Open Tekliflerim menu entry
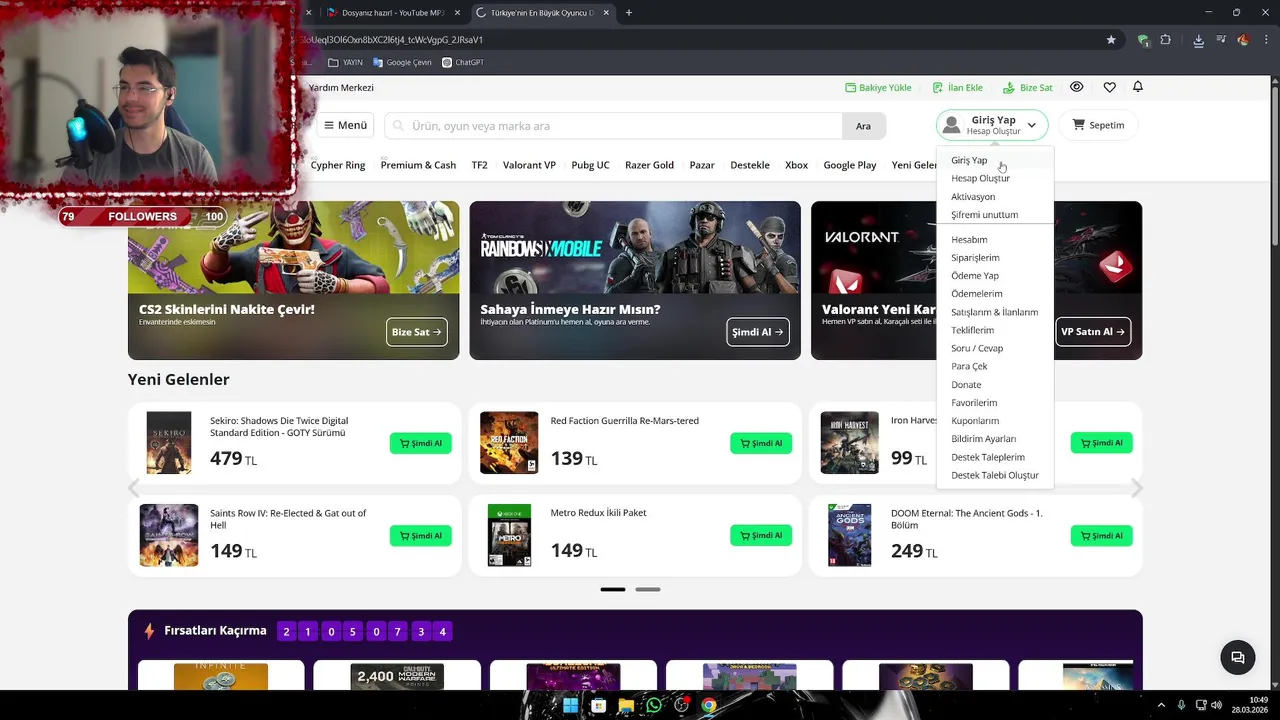This screenshot has width=1280, height=720. click(972, 330)
